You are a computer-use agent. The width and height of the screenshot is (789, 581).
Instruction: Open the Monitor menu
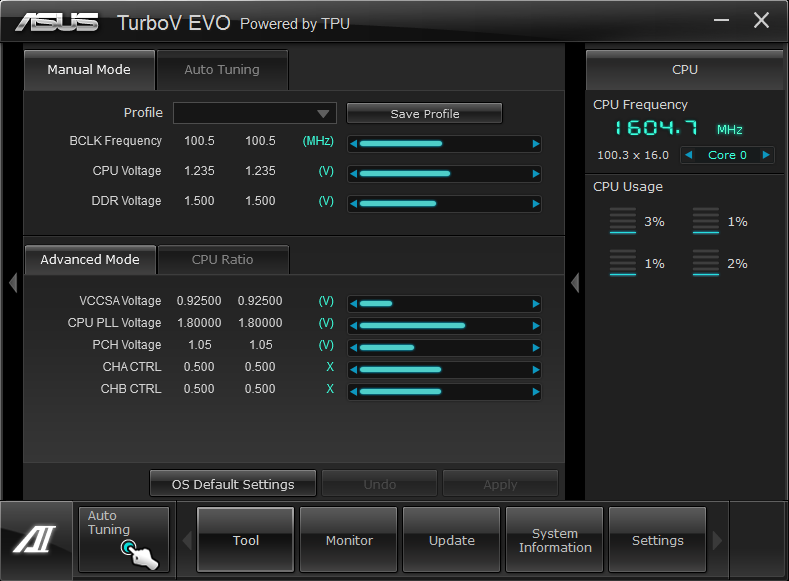click(x=349, y=540)
